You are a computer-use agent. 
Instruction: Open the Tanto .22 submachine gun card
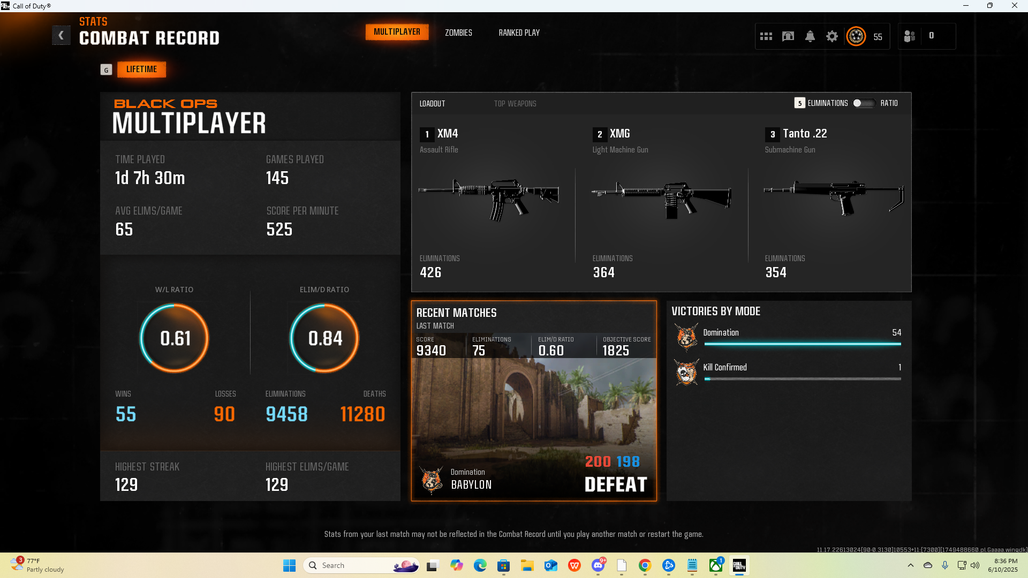833,204
